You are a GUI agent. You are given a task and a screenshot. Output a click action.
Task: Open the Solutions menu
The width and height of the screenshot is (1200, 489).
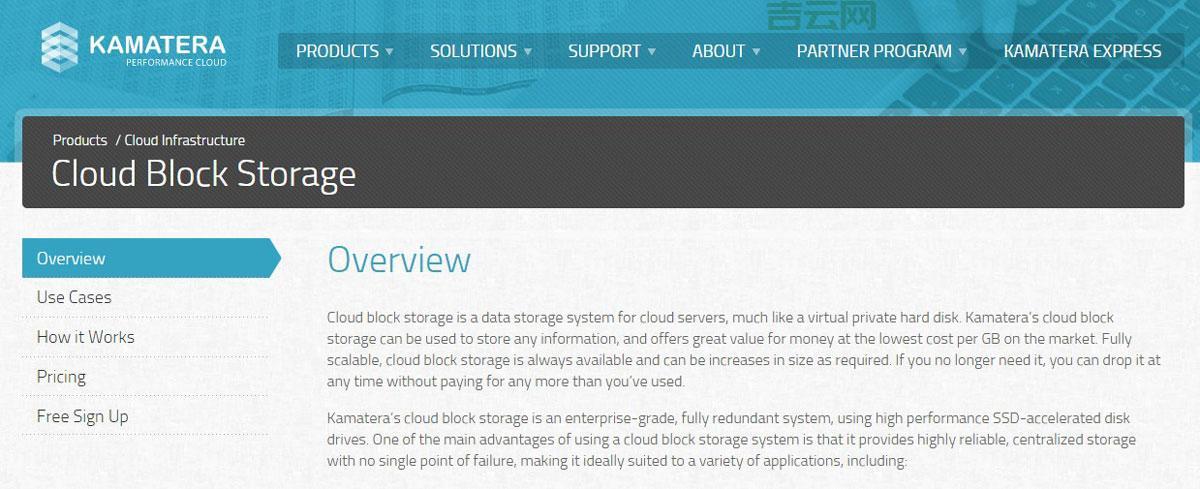click(x=473, y=51)
